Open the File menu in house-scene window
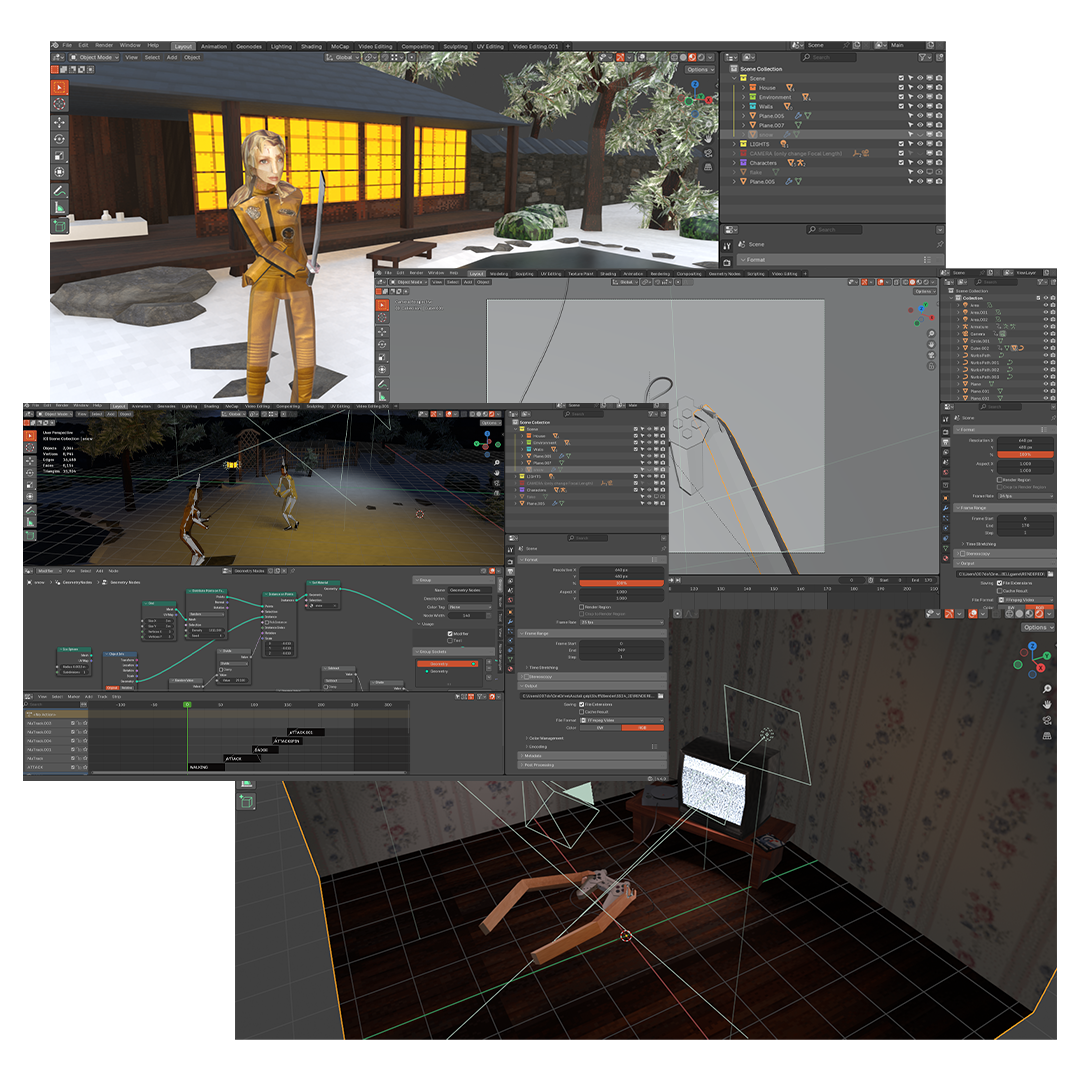Screen dimensions: 1080x1080 coord(67,45)
